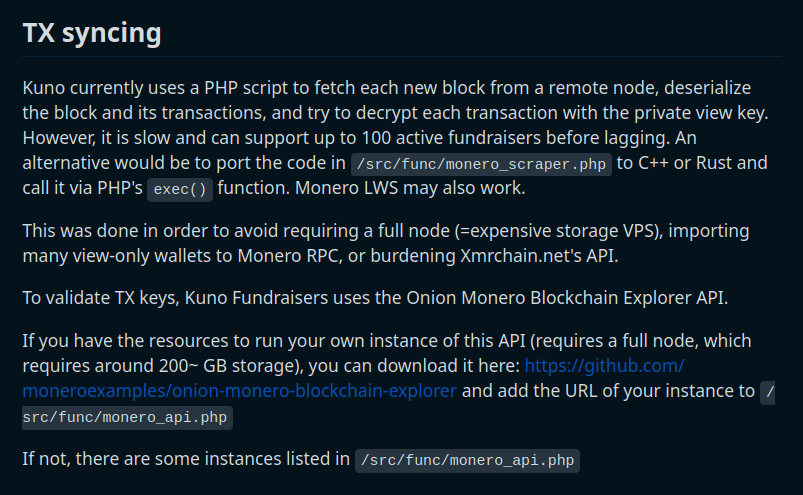Screen dimensions: 803x495
Task: Click the TX syncing heading
Action: (x=92, y=33)
